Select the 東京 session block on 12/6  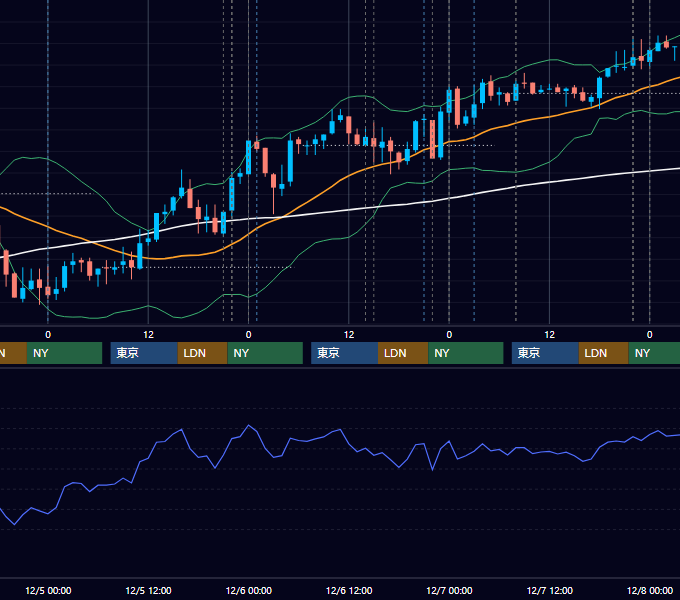344,353
